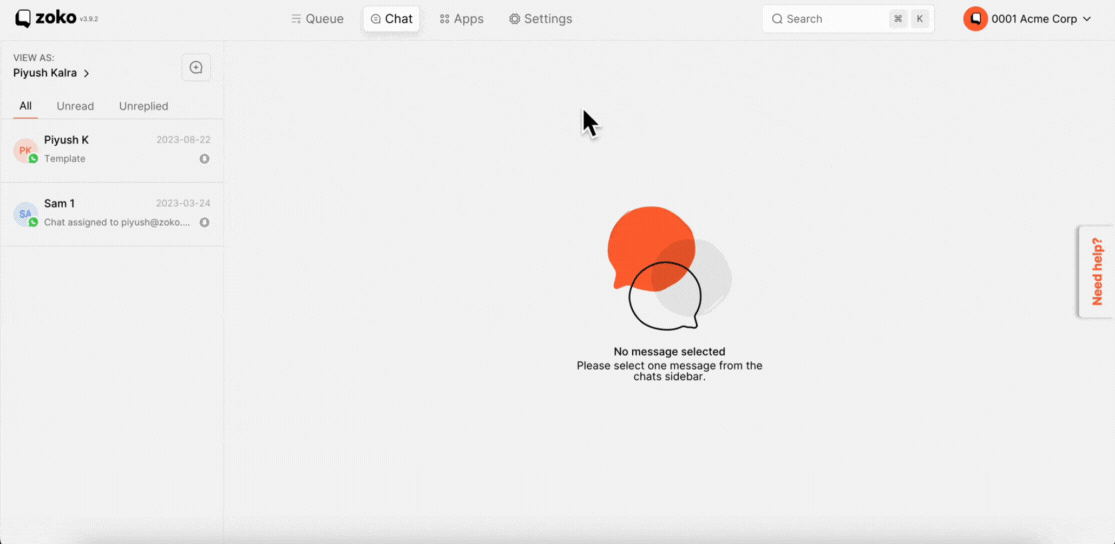
Task: Click the ⌘ shortcut key badge
Action: [x=898, y=19]
